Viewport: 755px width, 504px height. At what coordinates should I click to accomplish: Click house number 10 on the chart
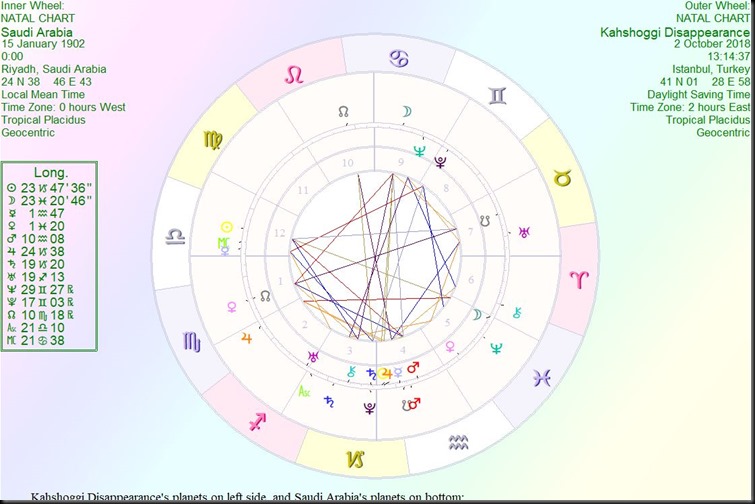tap(348, 163)
